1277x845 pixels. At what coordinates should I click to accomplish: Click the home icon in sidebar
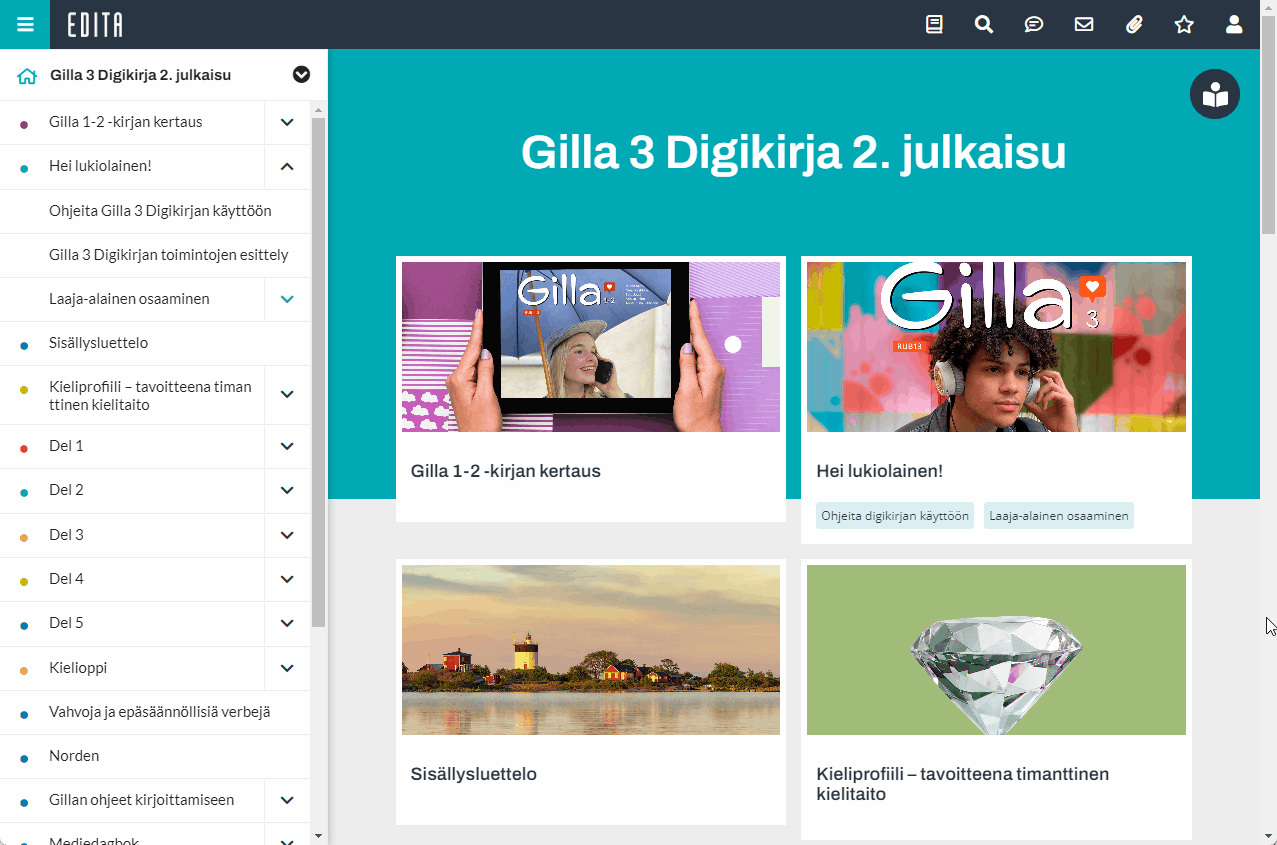coord(27,75)
